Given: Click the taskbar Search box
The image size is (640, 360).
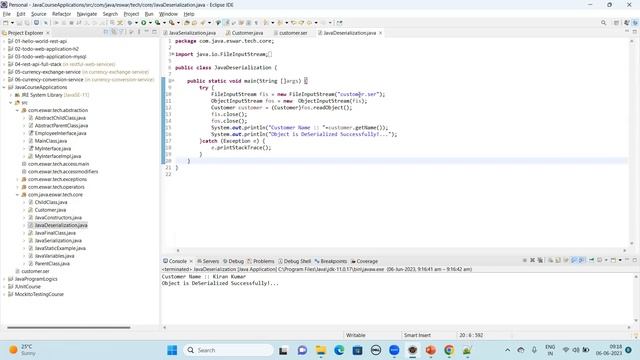Looking at the screenshot, I should pos(228,350).
